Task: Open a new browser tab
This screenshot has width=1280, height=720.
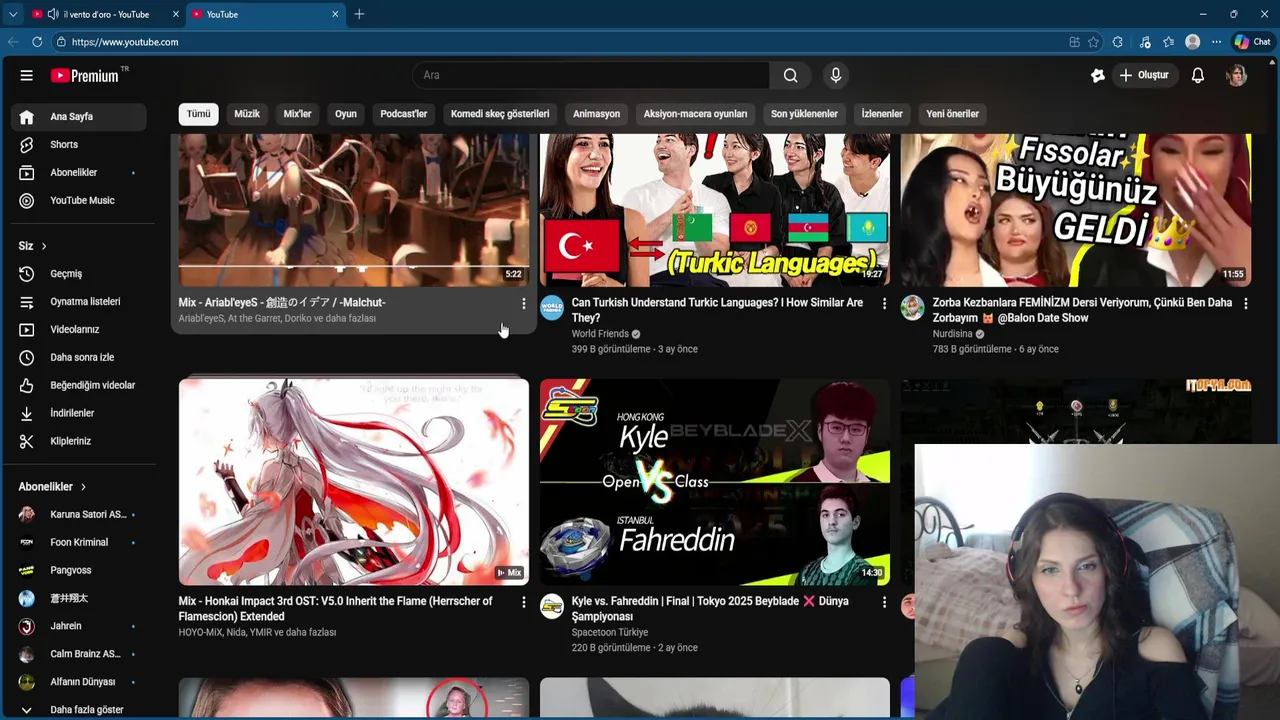Action: pos(359,14)
